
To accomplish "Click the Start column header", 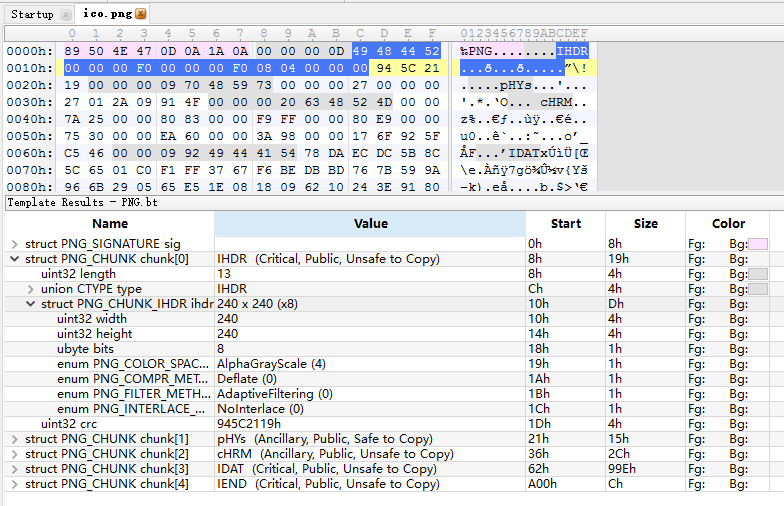I will pos(565,224).
